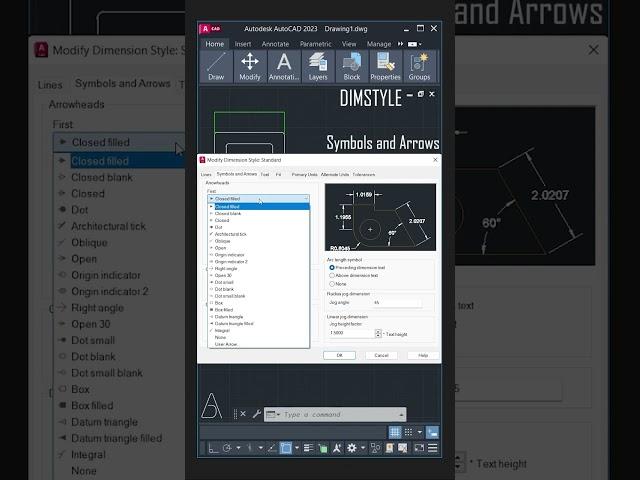The image size is (640, 480).
Task: Open the Primary Units tab in dialog
Action: coord(304,175)
